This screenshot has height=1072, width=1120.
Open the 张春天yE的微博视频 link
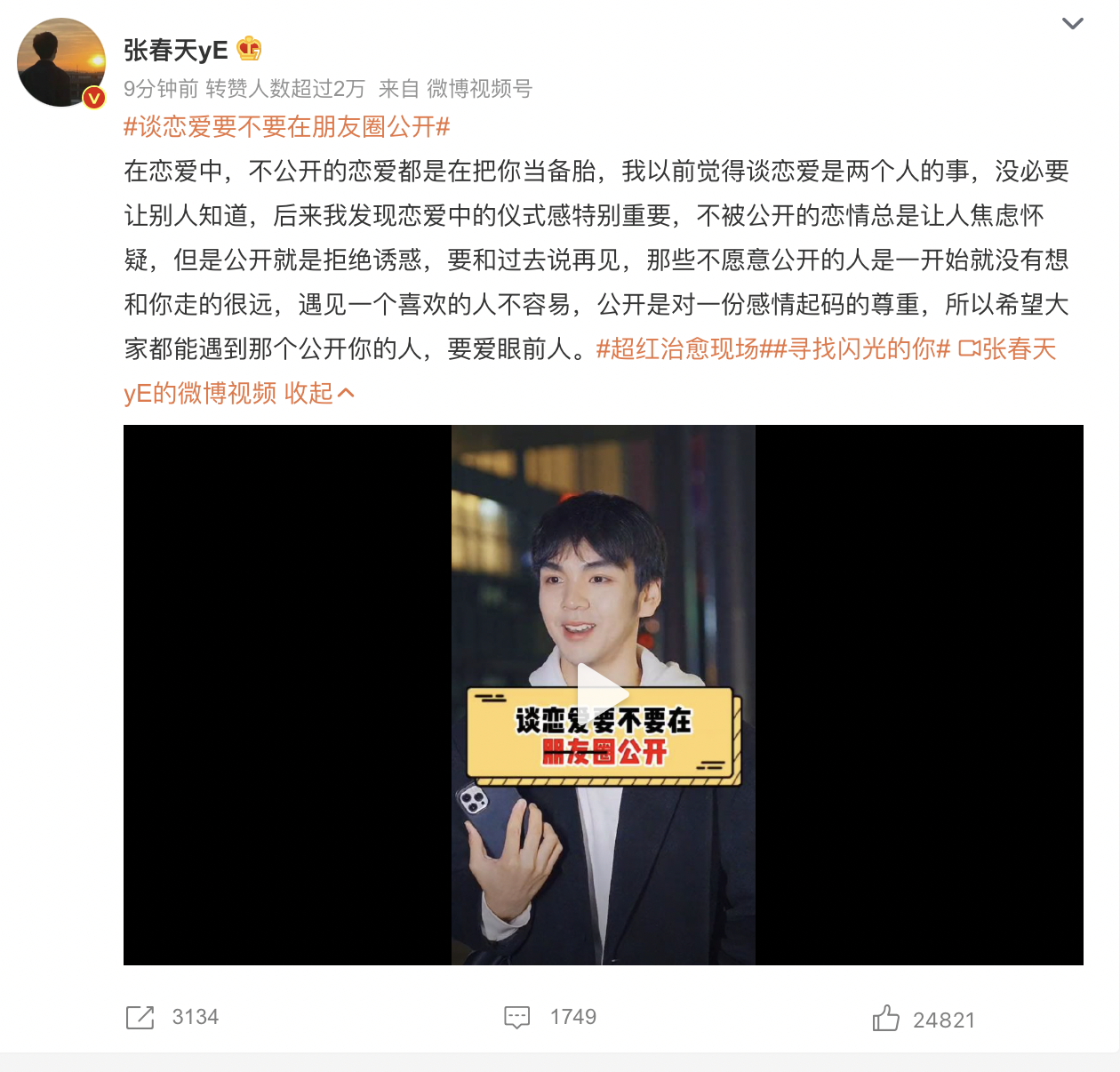(x=590, y=372)
